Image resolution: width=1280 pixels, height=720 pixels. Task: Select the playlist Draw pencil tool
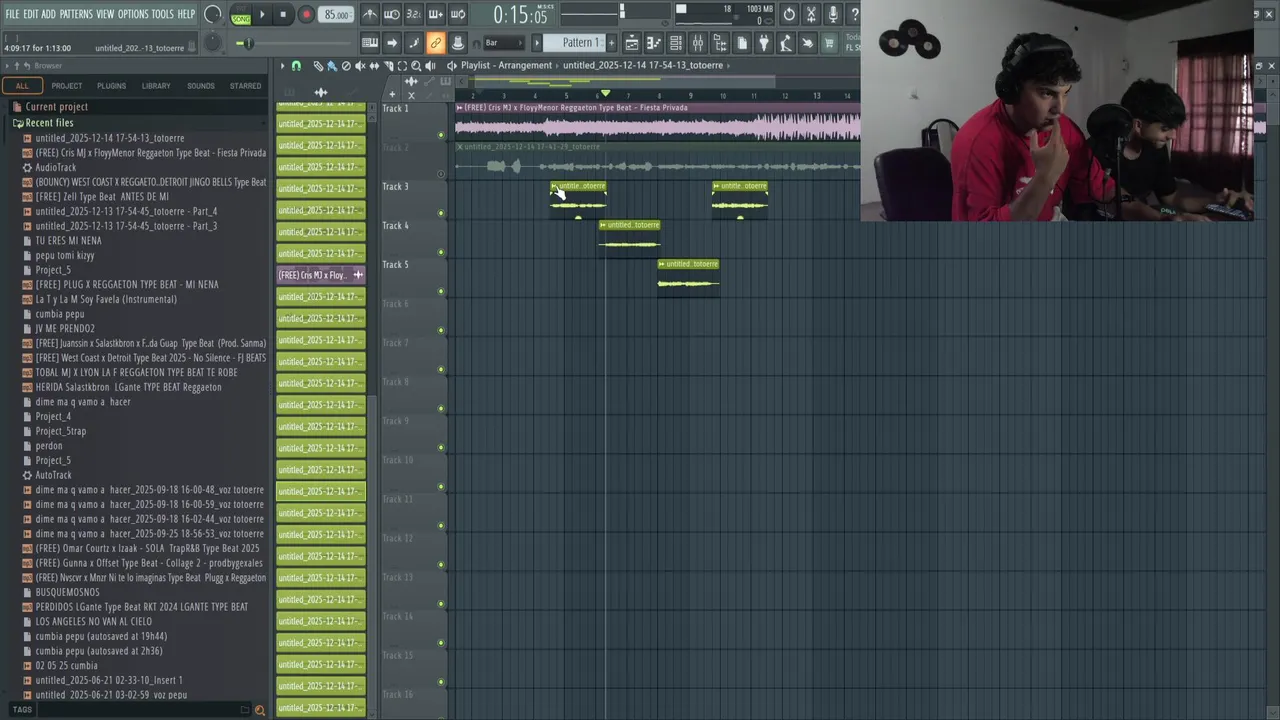pos(318,66)
